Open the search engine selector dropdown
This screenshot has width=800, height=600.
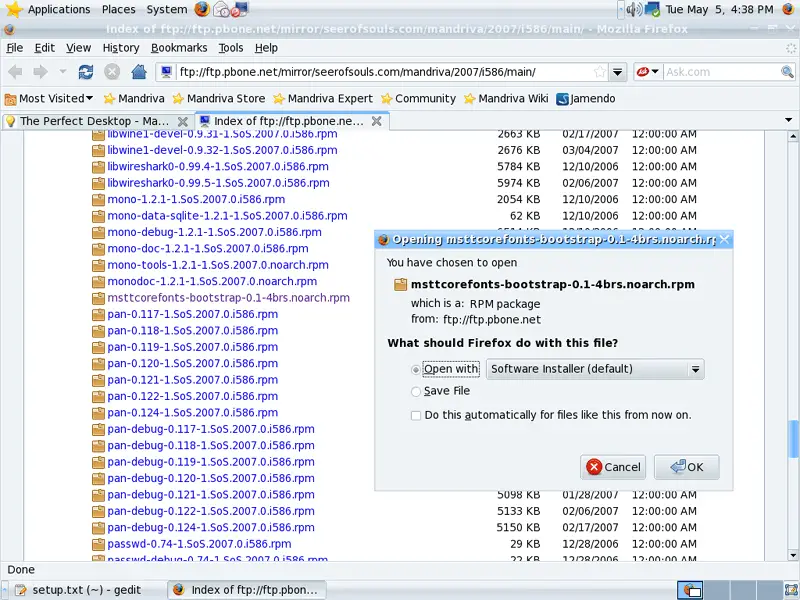[x=655, y=72]
